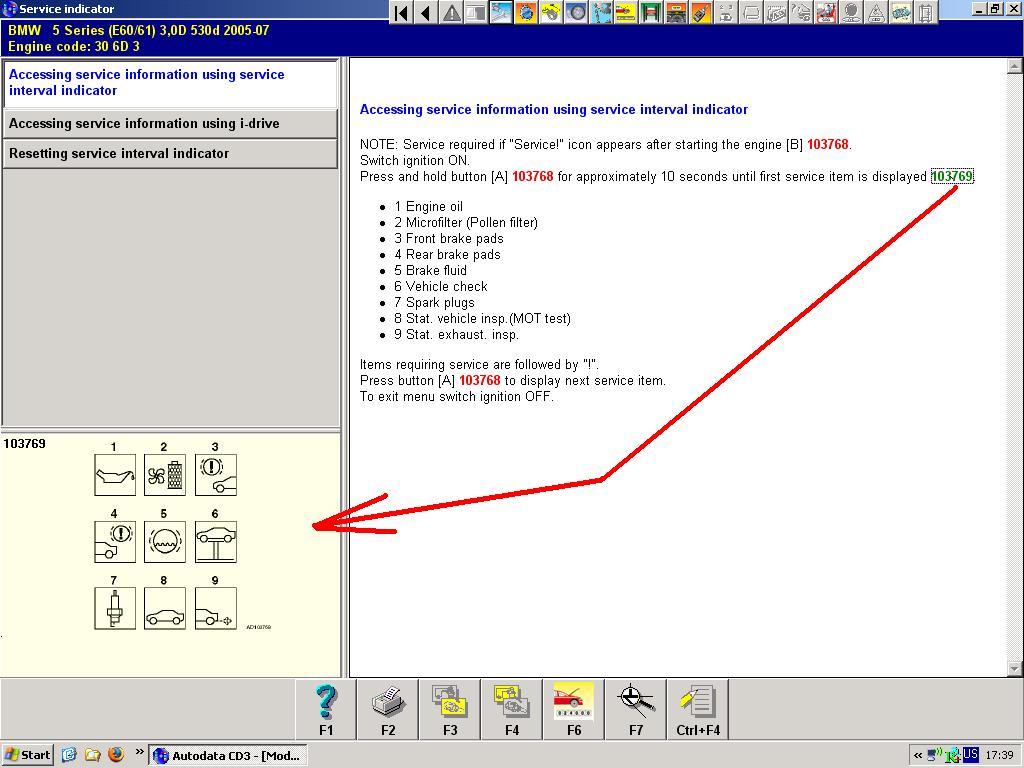Expand hidden tray icons with « chevron
1024x768 pixels.
pyautogui.click(x=918, y=756)
